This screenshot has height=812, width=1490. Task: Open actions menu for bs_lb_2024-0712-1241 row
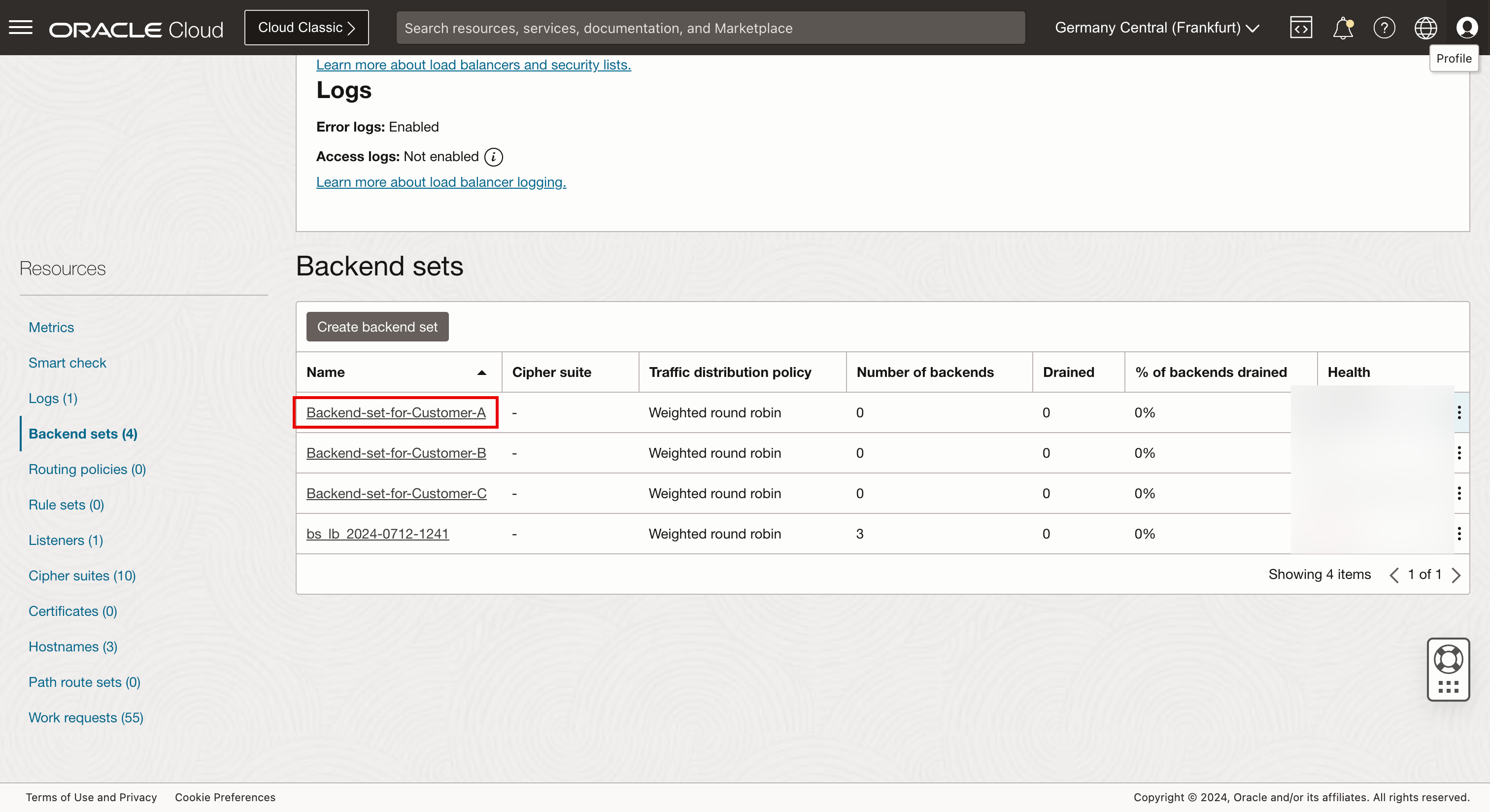(1459, 534)
